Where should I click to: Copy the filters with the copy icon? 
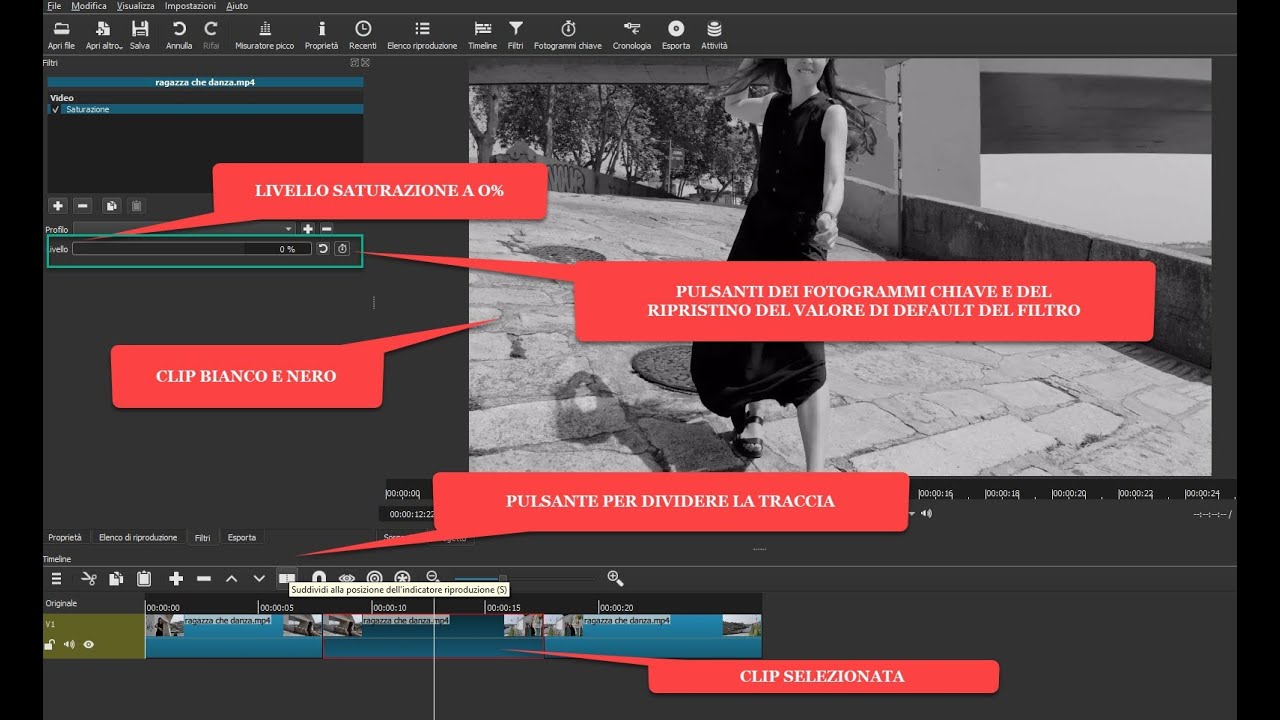[x=111, y=206]
